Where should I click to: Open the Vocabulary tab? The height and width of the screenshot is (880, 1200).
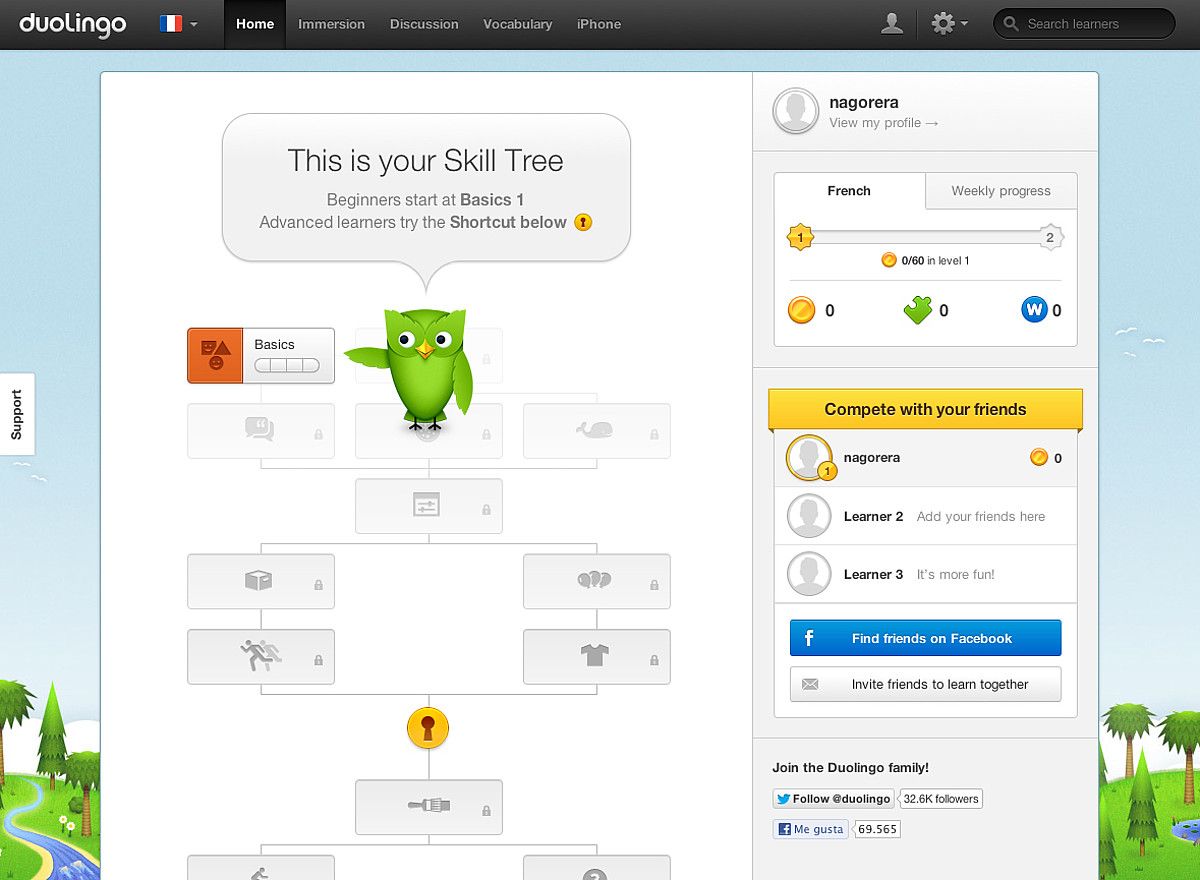tap(518, 24)
